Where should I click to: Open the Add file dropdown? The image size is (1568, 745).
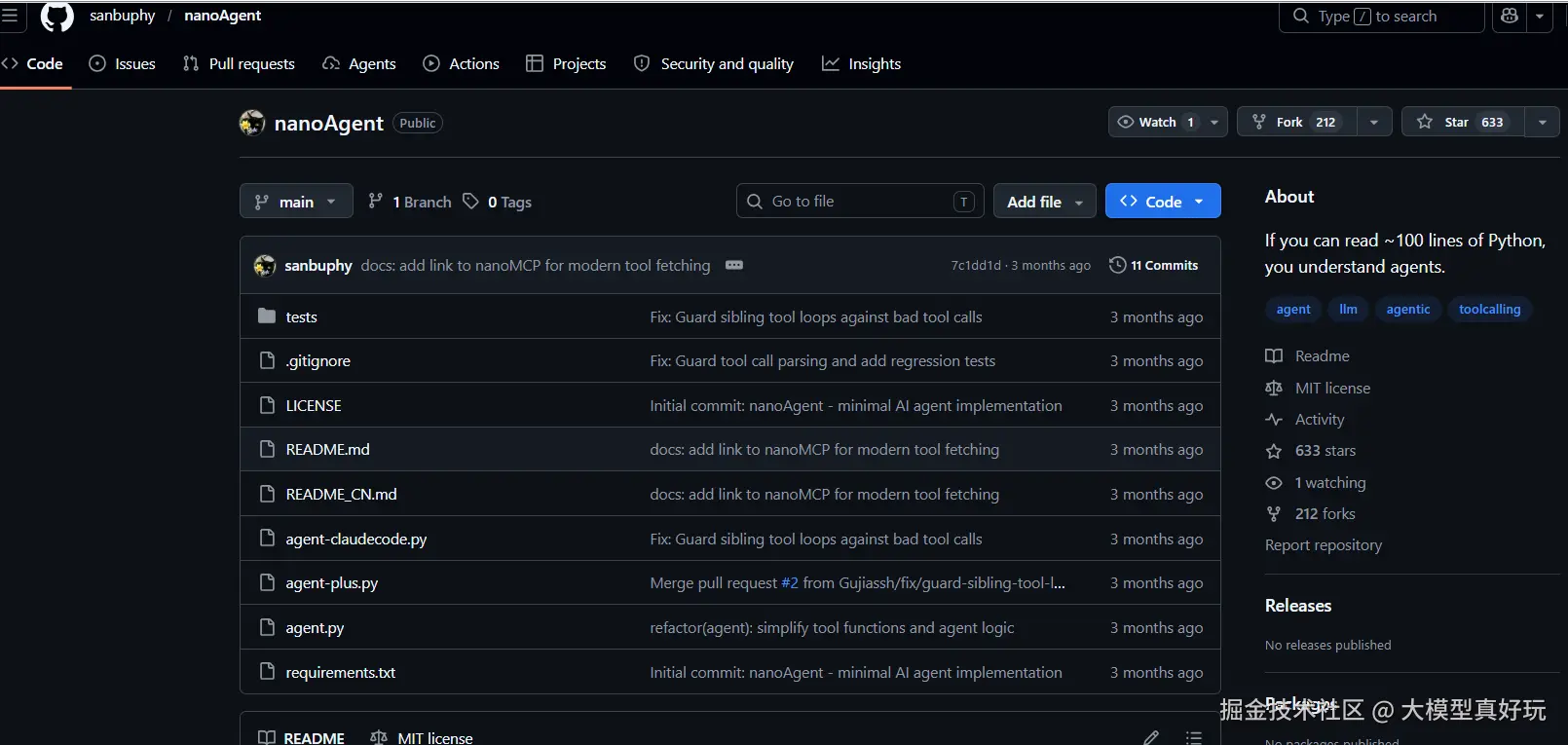[x=1045, y=202]
